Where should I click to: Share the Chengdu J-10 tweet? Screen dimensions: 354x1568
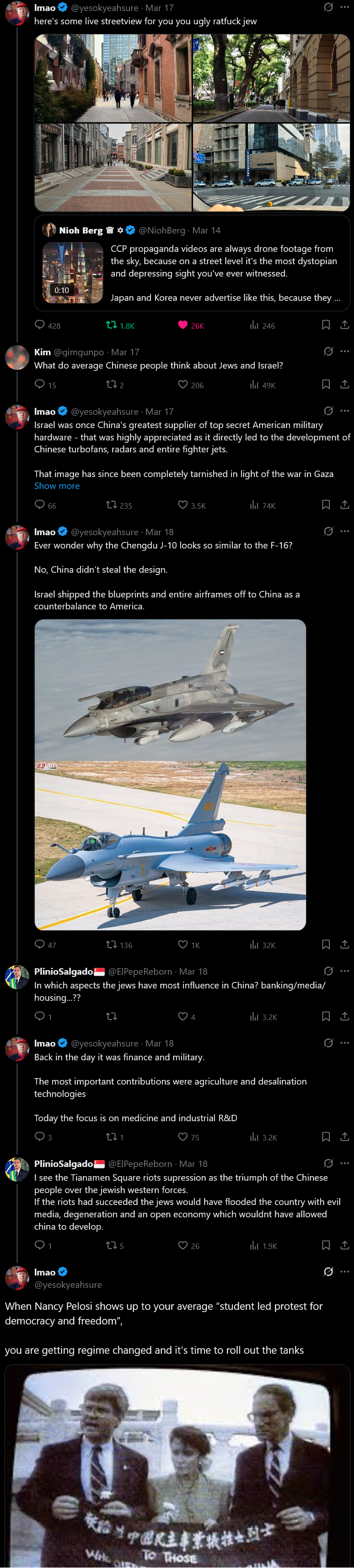(345, 945)
